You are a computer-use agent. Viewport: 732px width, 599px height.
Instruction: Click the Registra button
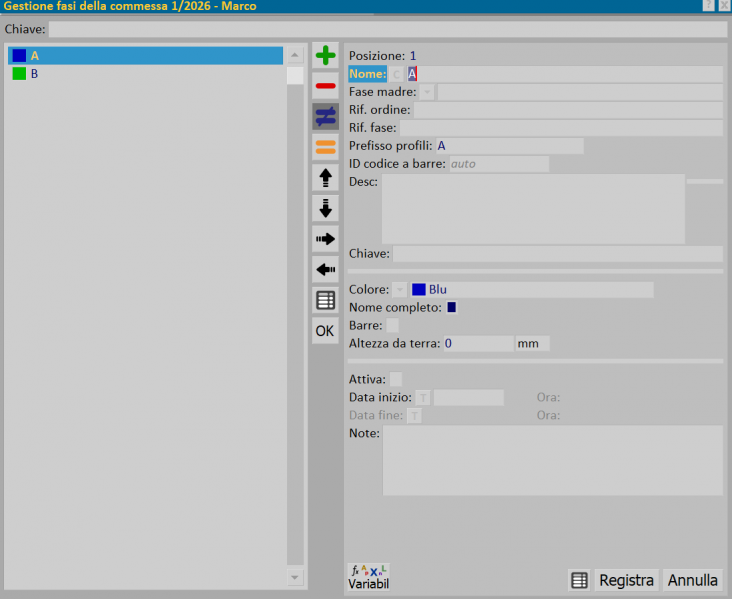pos(626,580)
